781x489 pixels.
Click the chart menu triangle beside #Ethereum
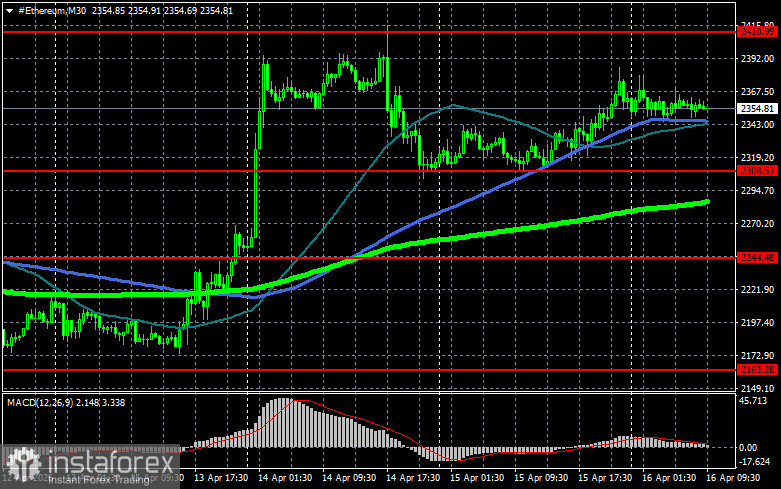point(9,11)
